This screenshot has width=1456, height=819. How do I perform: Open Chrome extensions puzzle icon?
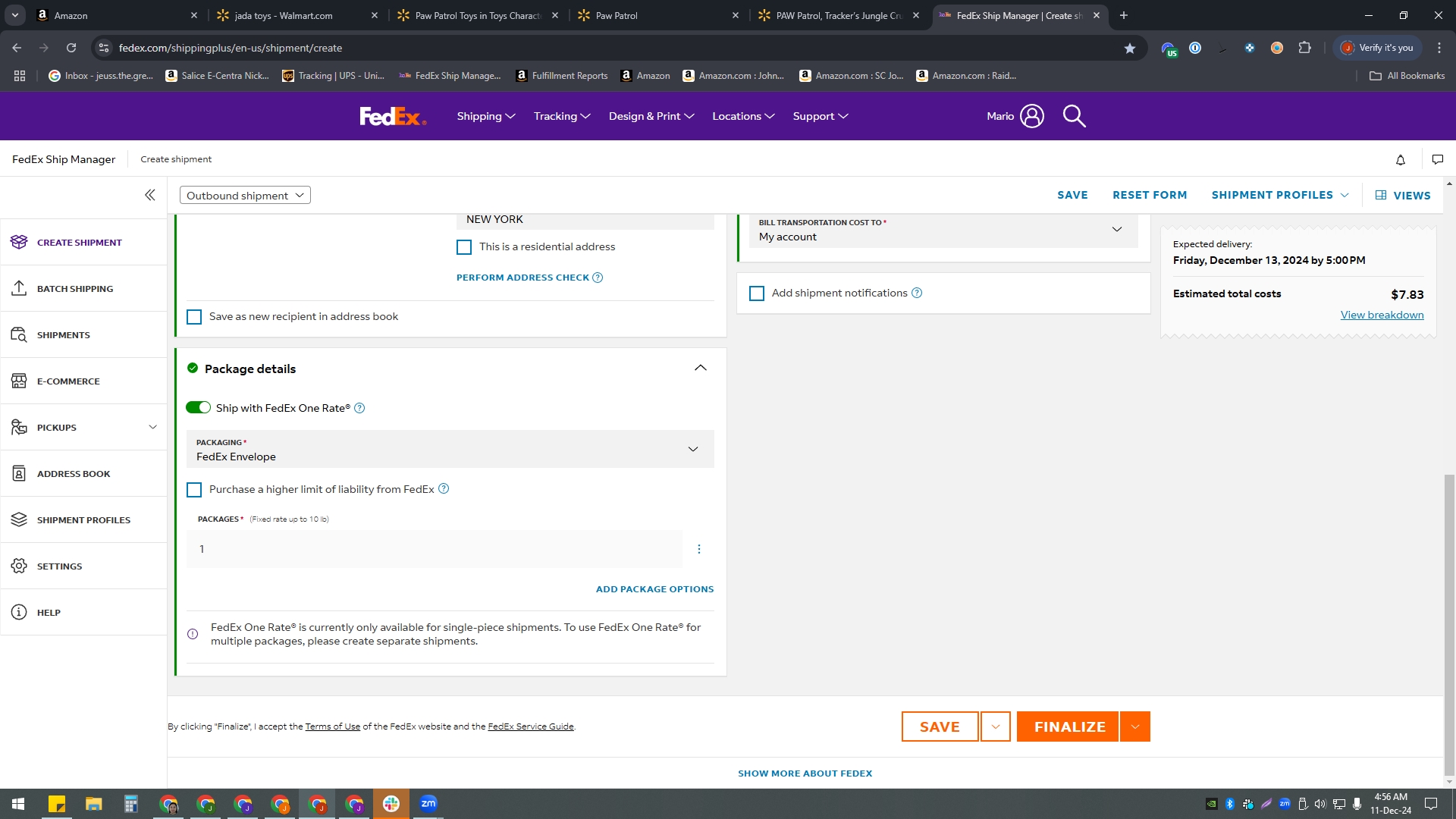point(1304,48)
